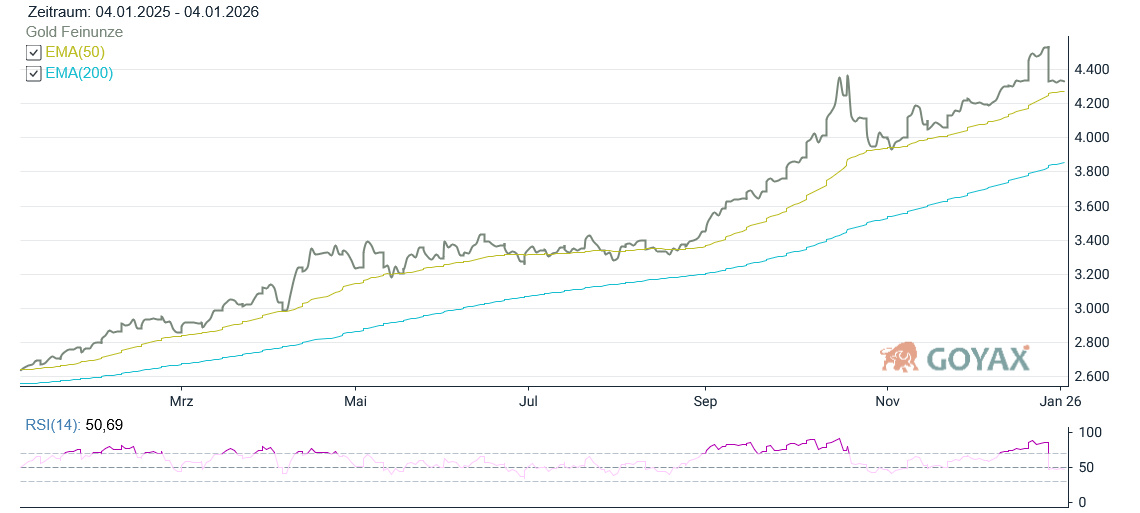
Task: Click the Sep marker on time axis
Action: tap(705, 401)
